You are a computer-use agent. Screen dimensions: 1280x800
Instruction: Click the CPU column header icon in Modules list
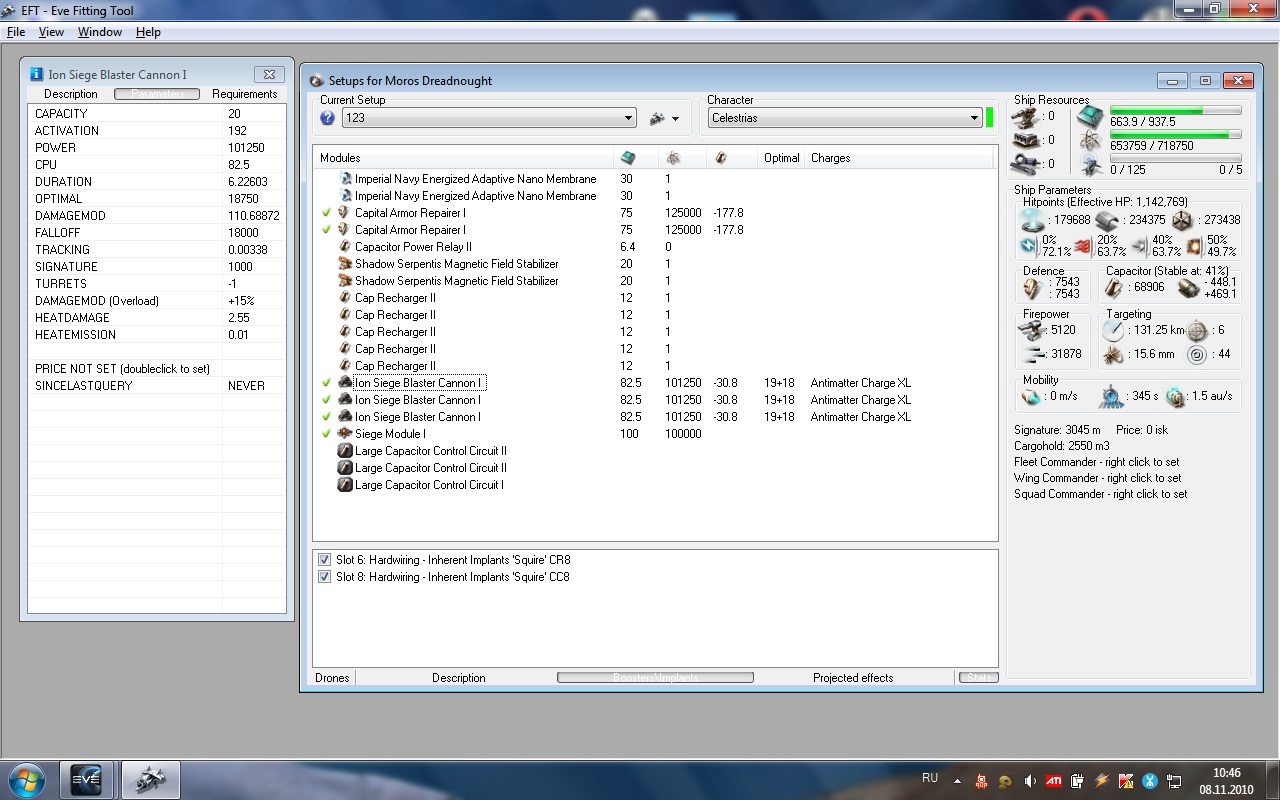click(x=628, y=158)
